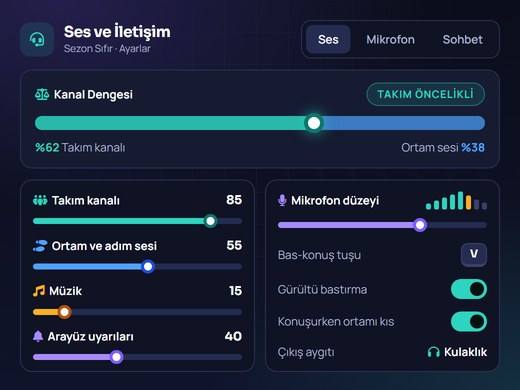Click the Arayüz uyarıları slider handle
This screenshot has width=520, height=390.
[117, 357]
